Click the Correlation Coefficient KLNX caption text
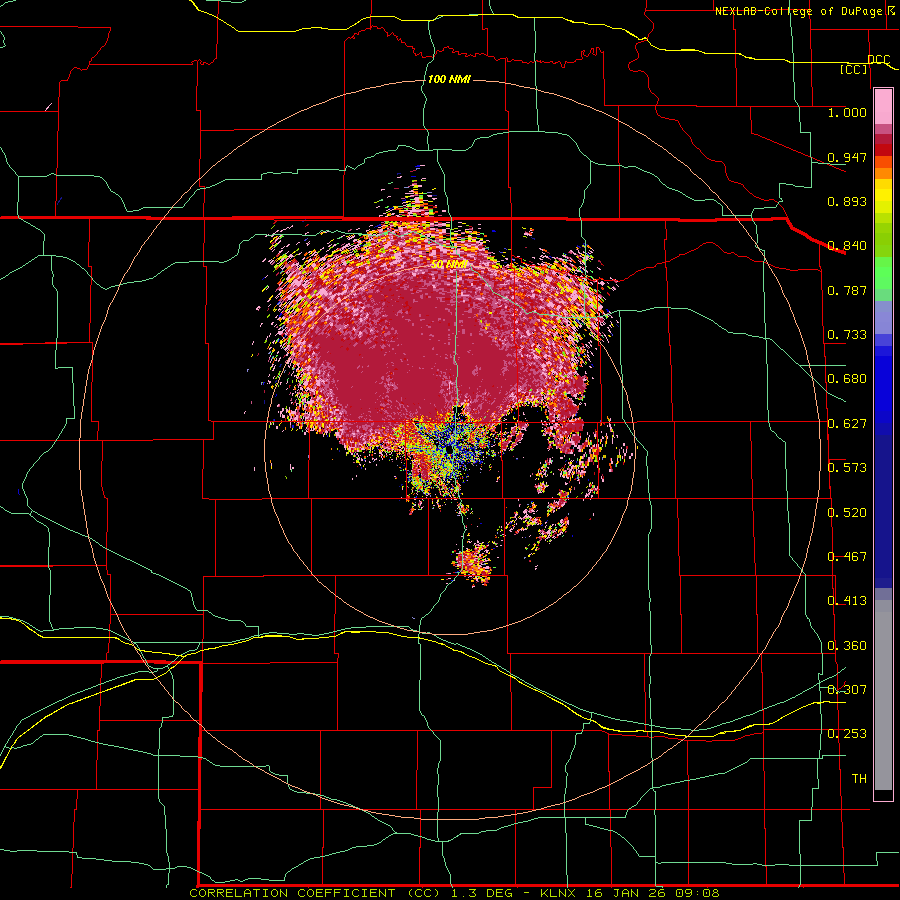This screenshot has height=900, width=900. (454, 893)
